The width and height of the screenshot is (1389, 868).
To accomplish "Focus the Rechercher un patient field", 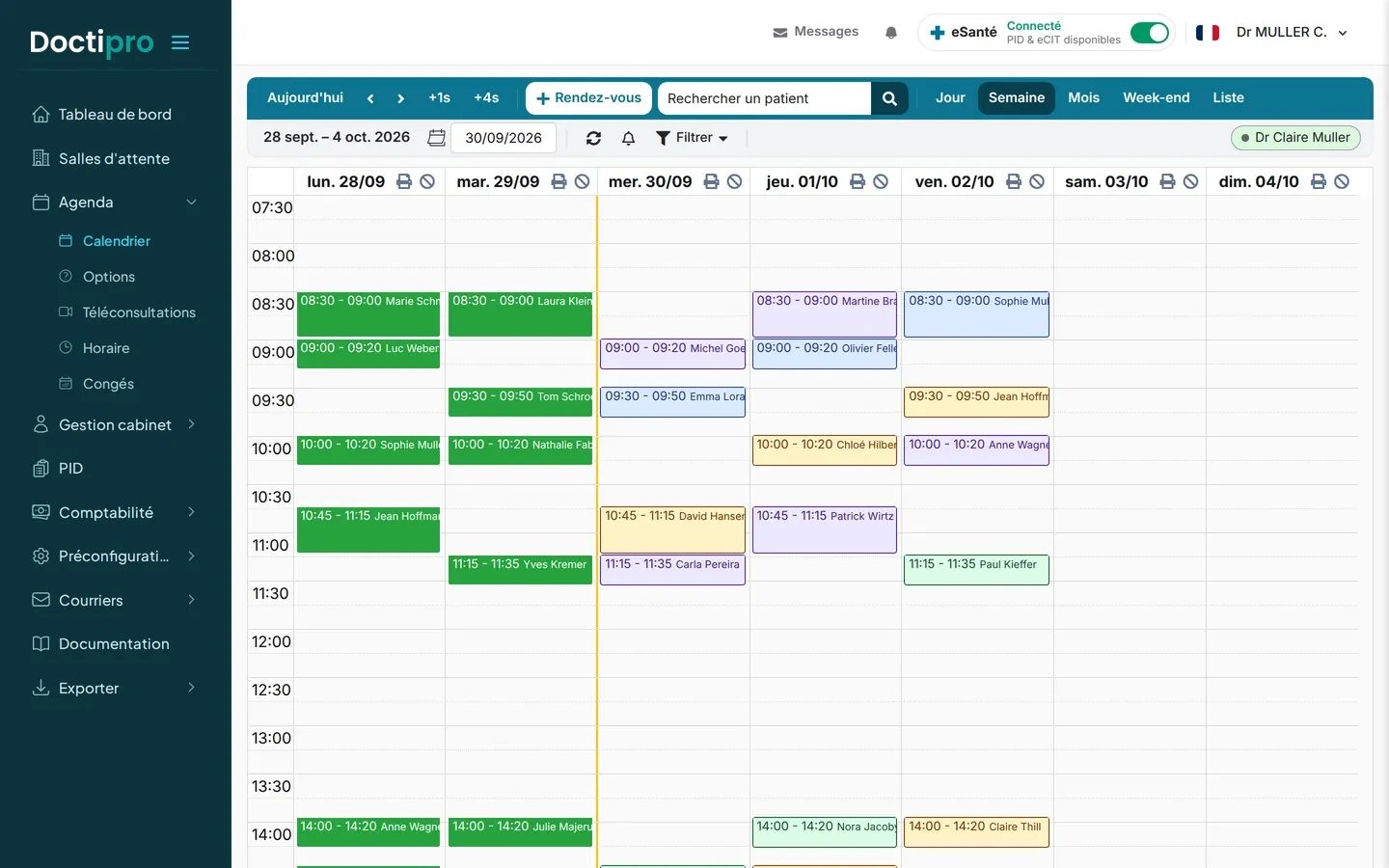I will point(765,98).
